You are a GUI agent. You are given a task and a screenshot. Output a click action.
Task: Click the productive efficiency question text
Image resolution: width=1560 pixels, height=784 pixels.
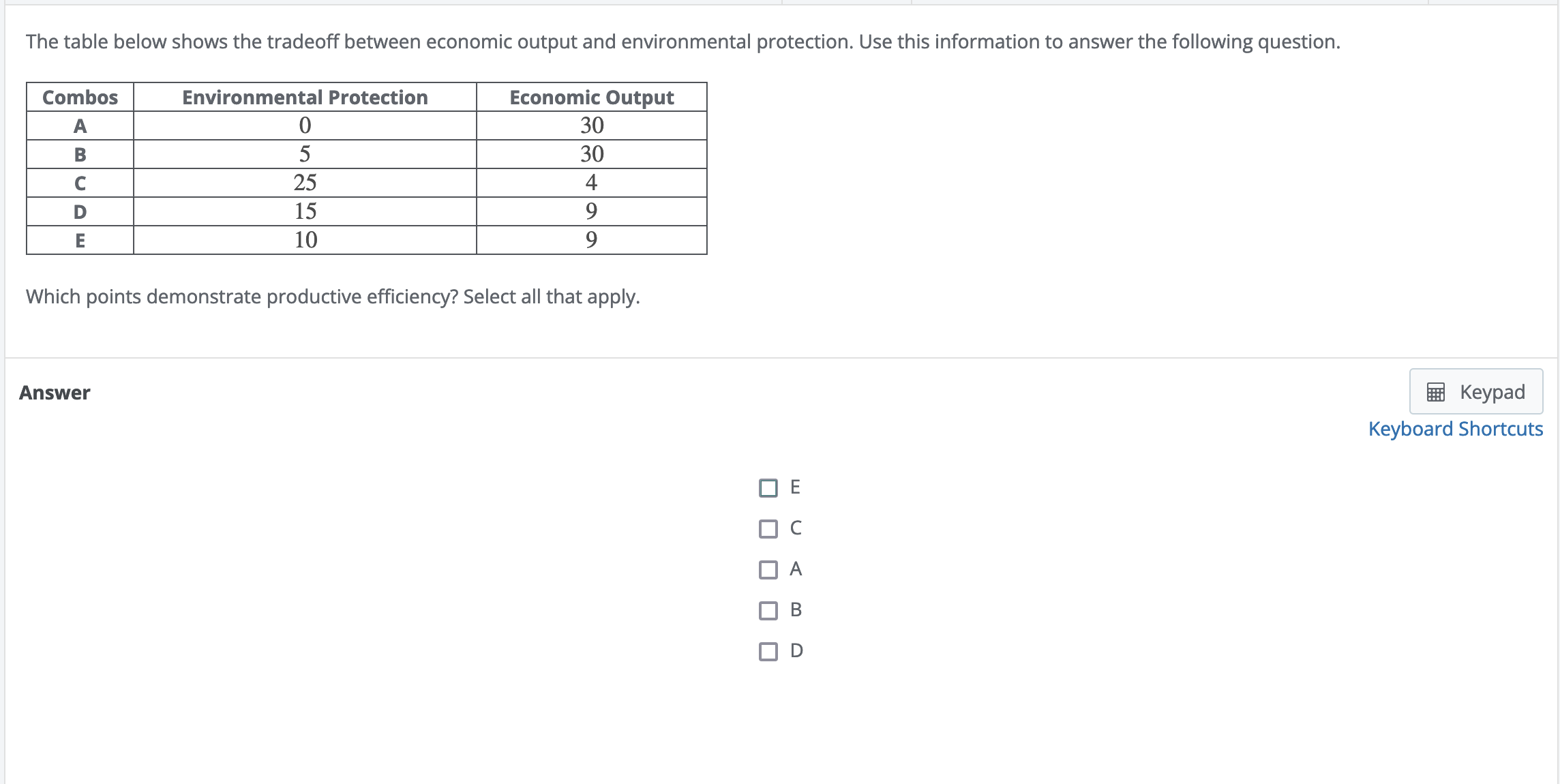(x=333, y=297)
